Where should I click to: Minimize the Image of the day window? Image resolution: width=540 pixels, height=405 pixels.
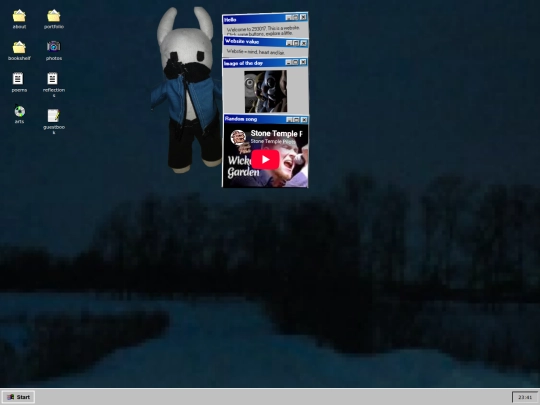coord(289,62)
